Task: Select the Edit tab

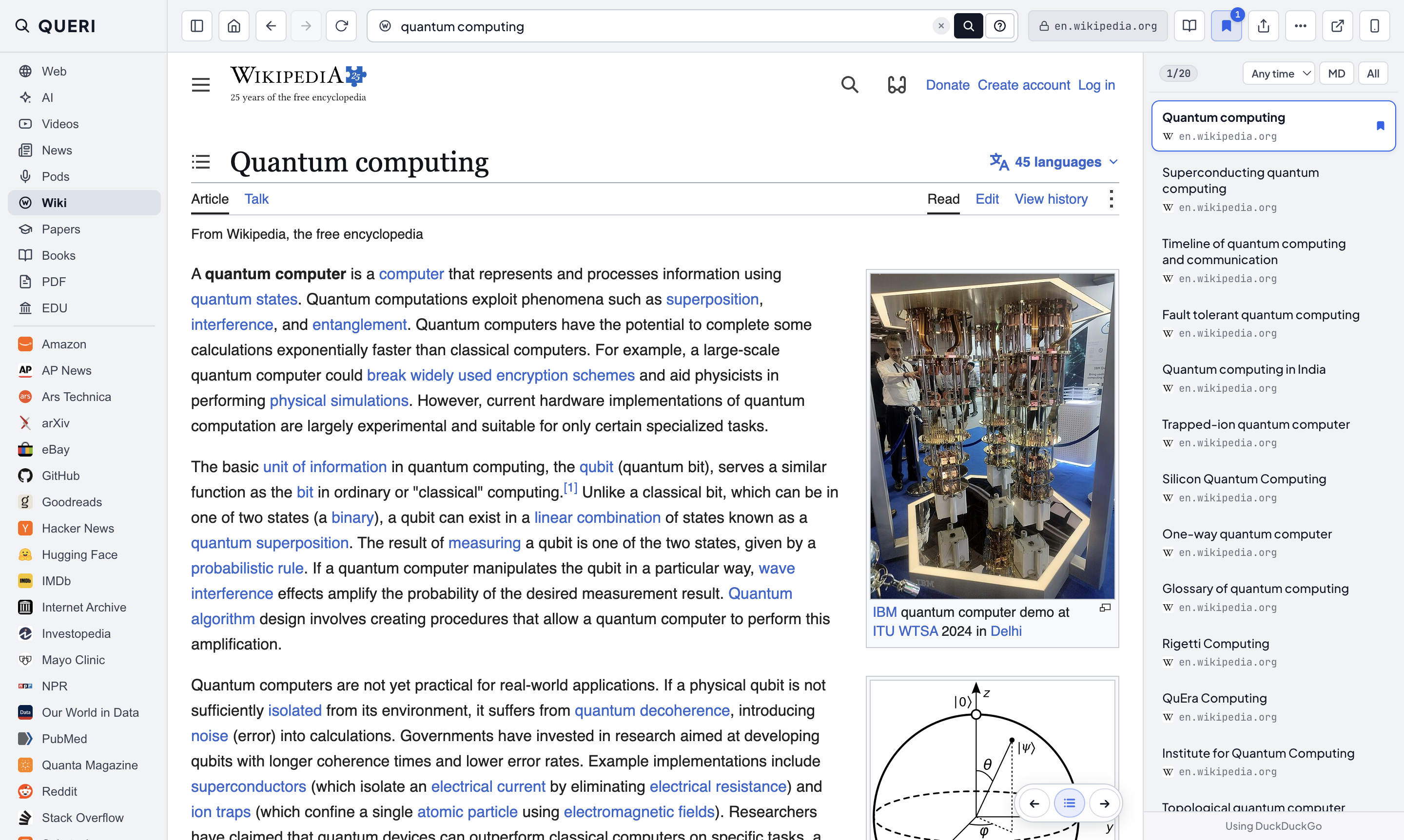Action: point(987,199)
